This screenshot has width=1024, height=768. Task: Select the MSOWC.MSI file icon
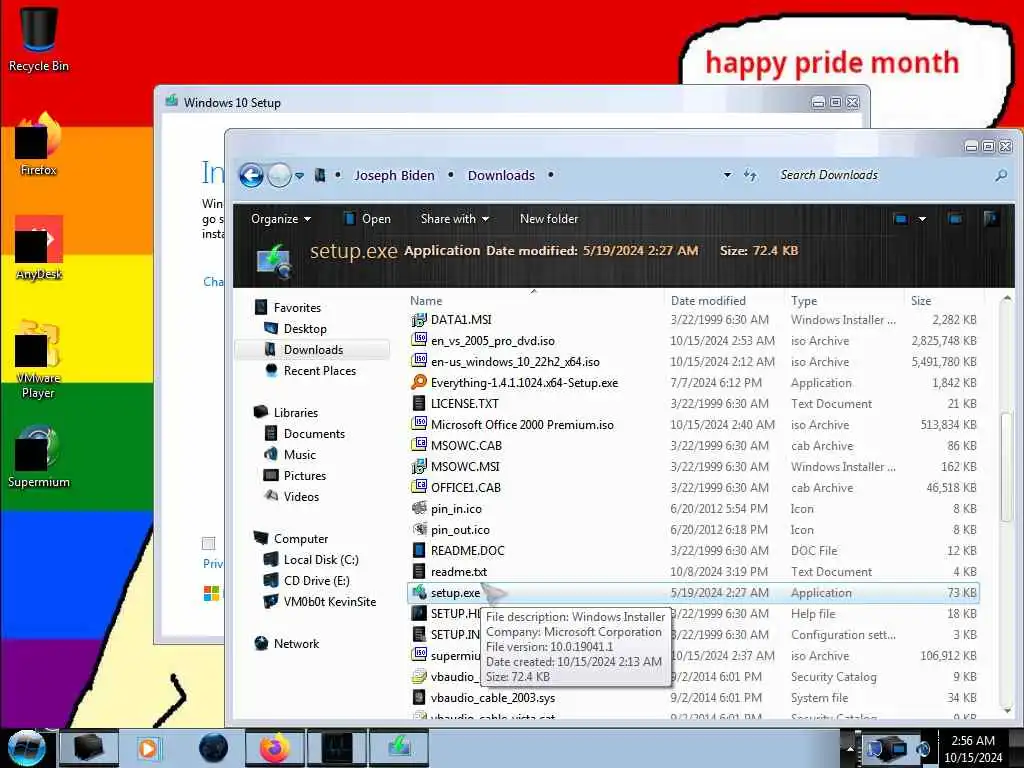click(419, 466)
